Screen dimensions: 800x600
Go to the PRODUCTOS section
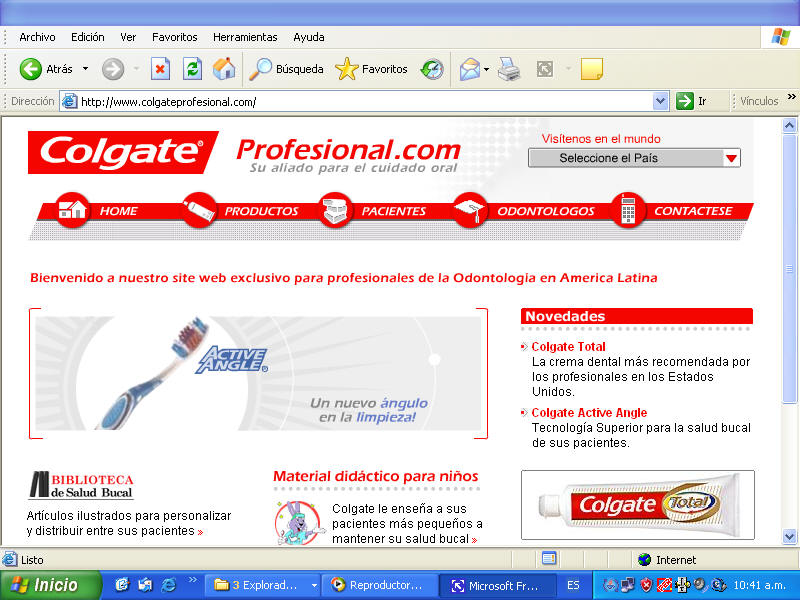coord(261,211)
